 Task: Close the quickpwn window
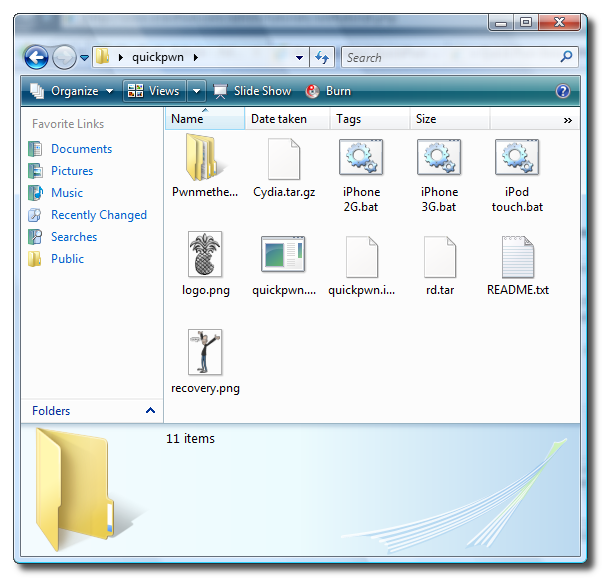pyautogui.click(x=559, y=22)
